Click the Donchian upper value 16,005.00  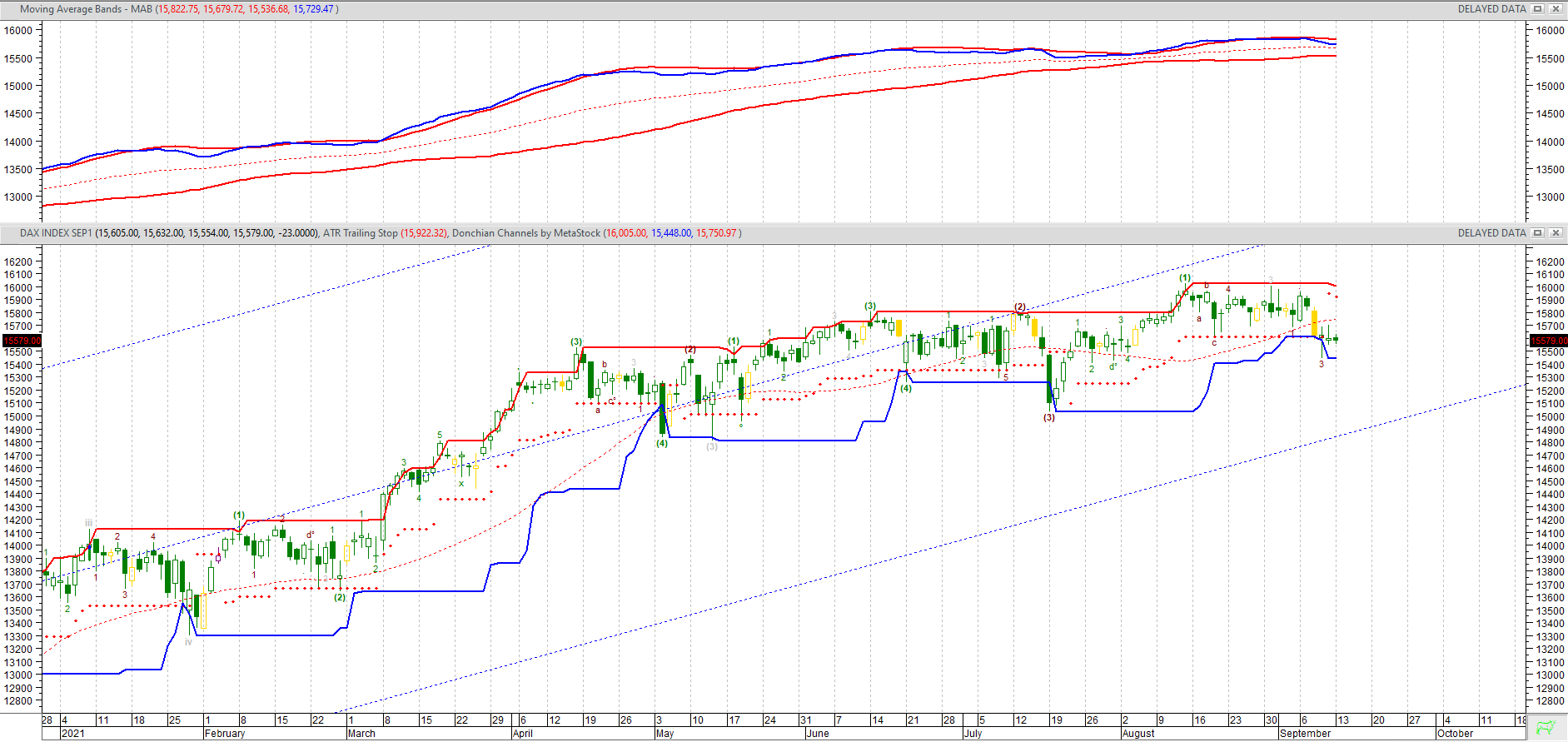click(x=626, y=233)
